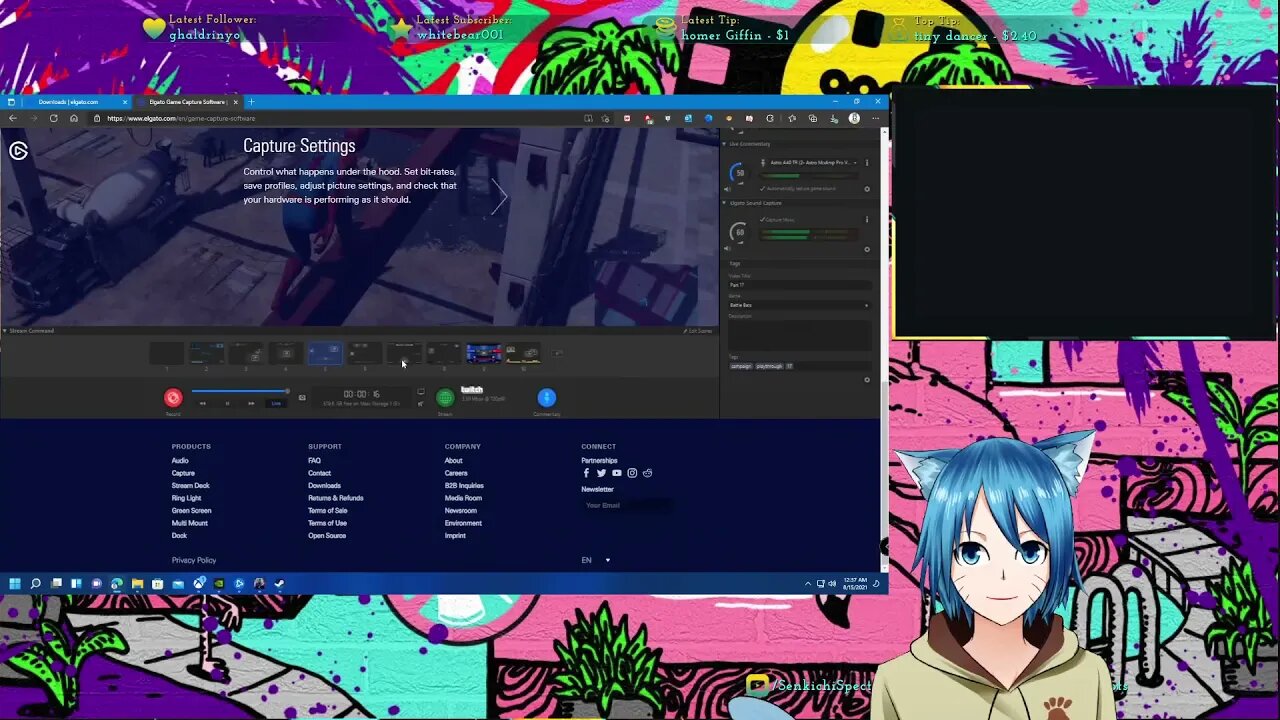Click the Elgato logo
Viewport: 1280px width, 720px height.
tap(18, 151)
